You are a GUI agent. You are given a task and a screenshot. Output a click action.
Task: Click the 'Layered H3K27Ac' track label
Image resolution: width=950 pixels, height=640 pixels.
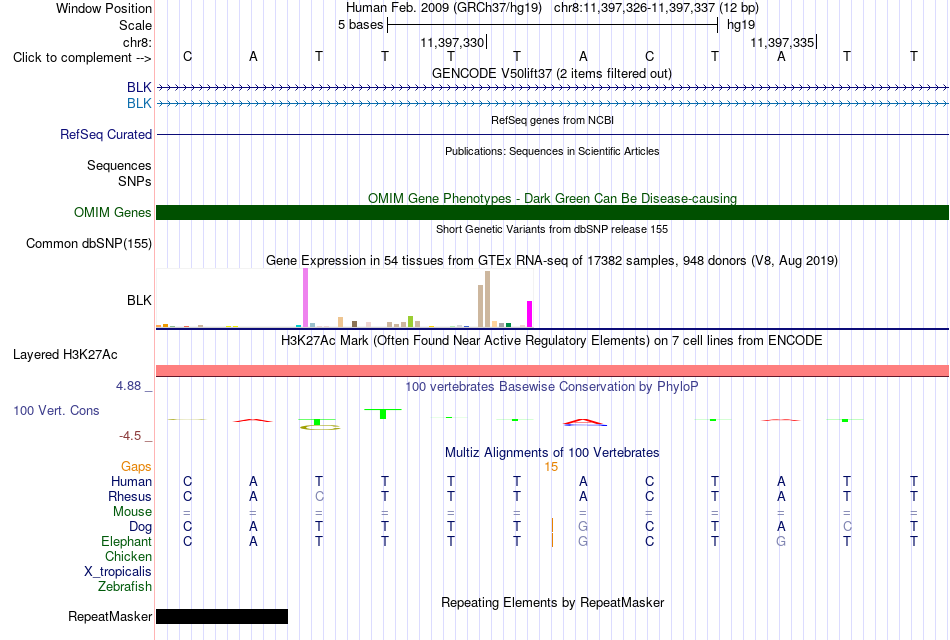65,355
